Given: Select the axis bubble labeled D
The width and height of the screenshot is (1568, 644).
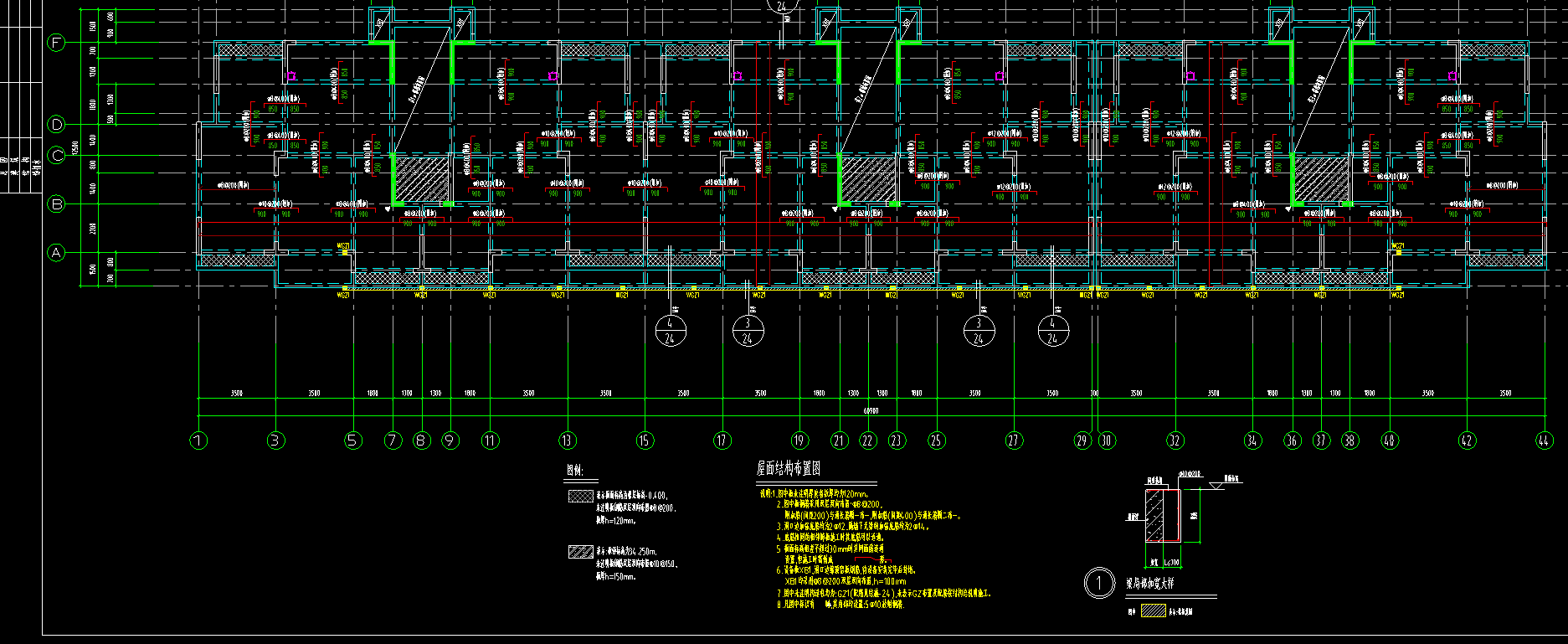Looking at the screenshot, I should pyautogui.click(x=56, y=125).
